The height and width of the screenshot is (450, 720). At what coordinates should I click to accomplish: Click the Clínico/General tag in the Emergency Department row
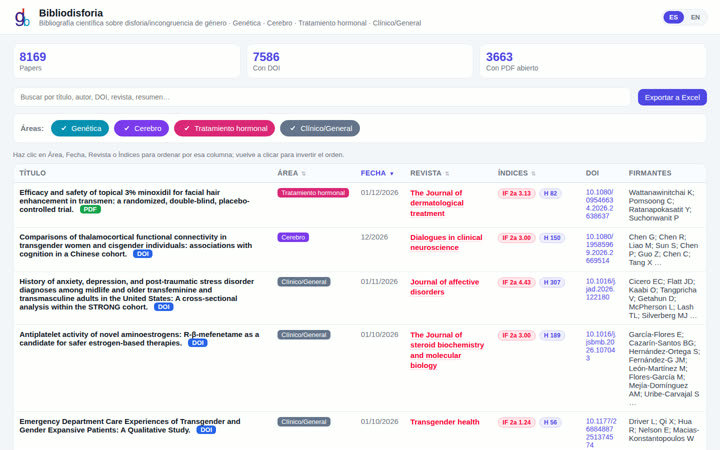304,422
